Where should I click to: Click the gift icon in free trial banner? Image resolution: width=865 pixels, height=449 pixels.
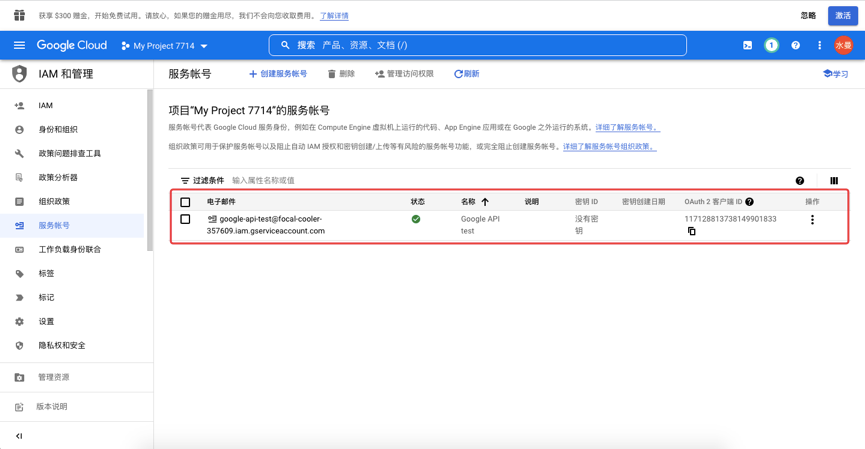tap(19, 15)
